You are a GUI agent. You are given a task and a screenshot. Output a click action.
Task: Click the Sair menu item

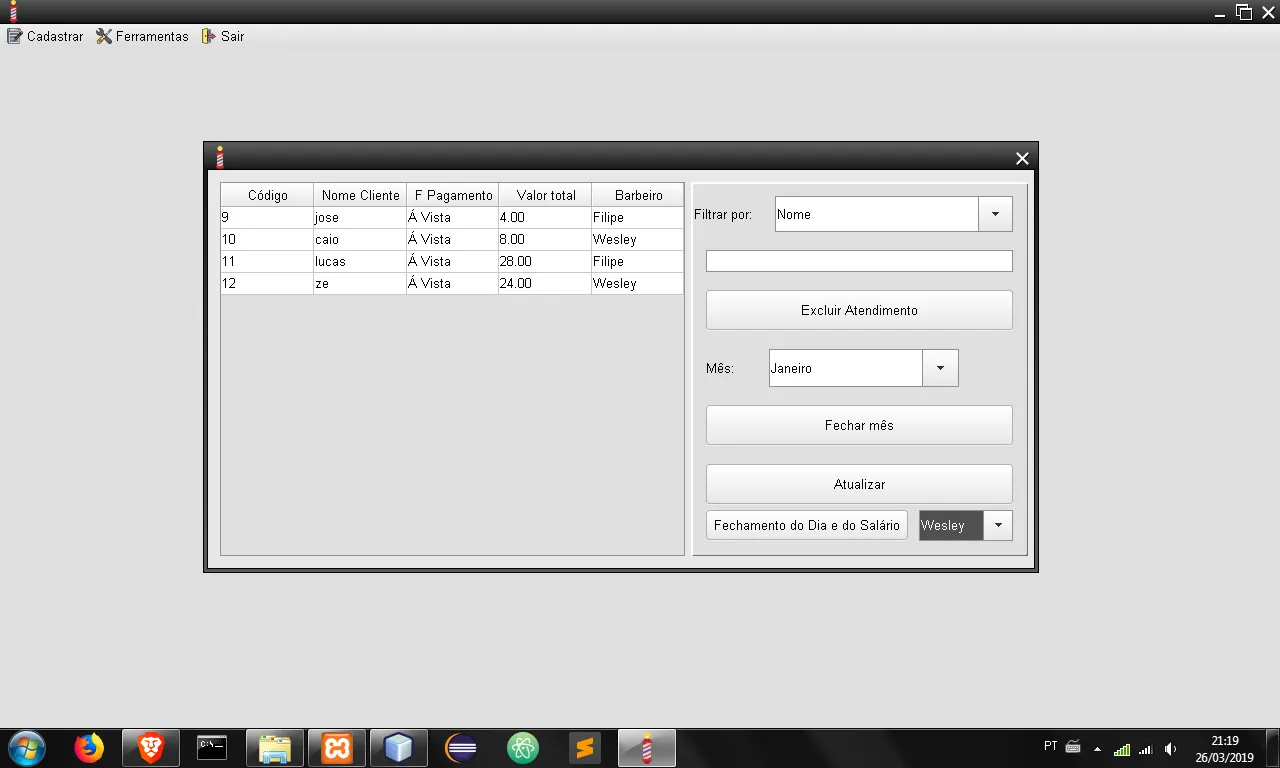(222, 36)
